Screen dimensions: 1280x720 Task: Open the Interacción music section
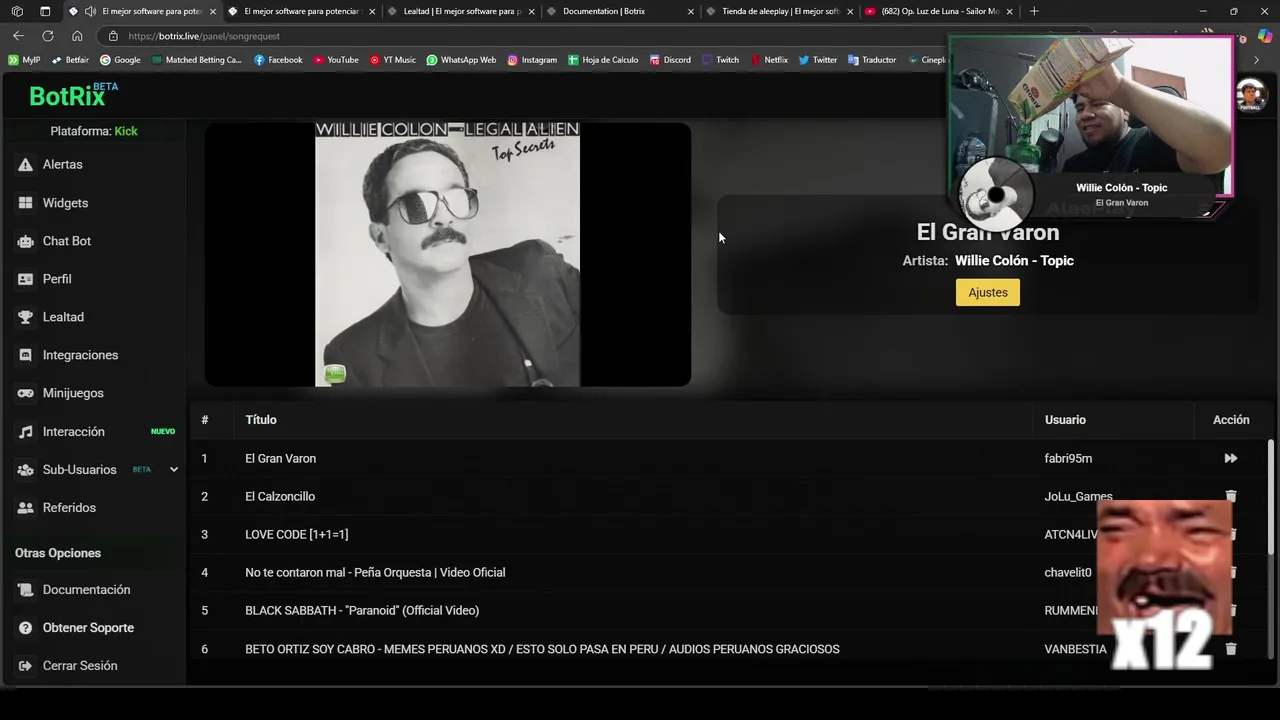73,432
